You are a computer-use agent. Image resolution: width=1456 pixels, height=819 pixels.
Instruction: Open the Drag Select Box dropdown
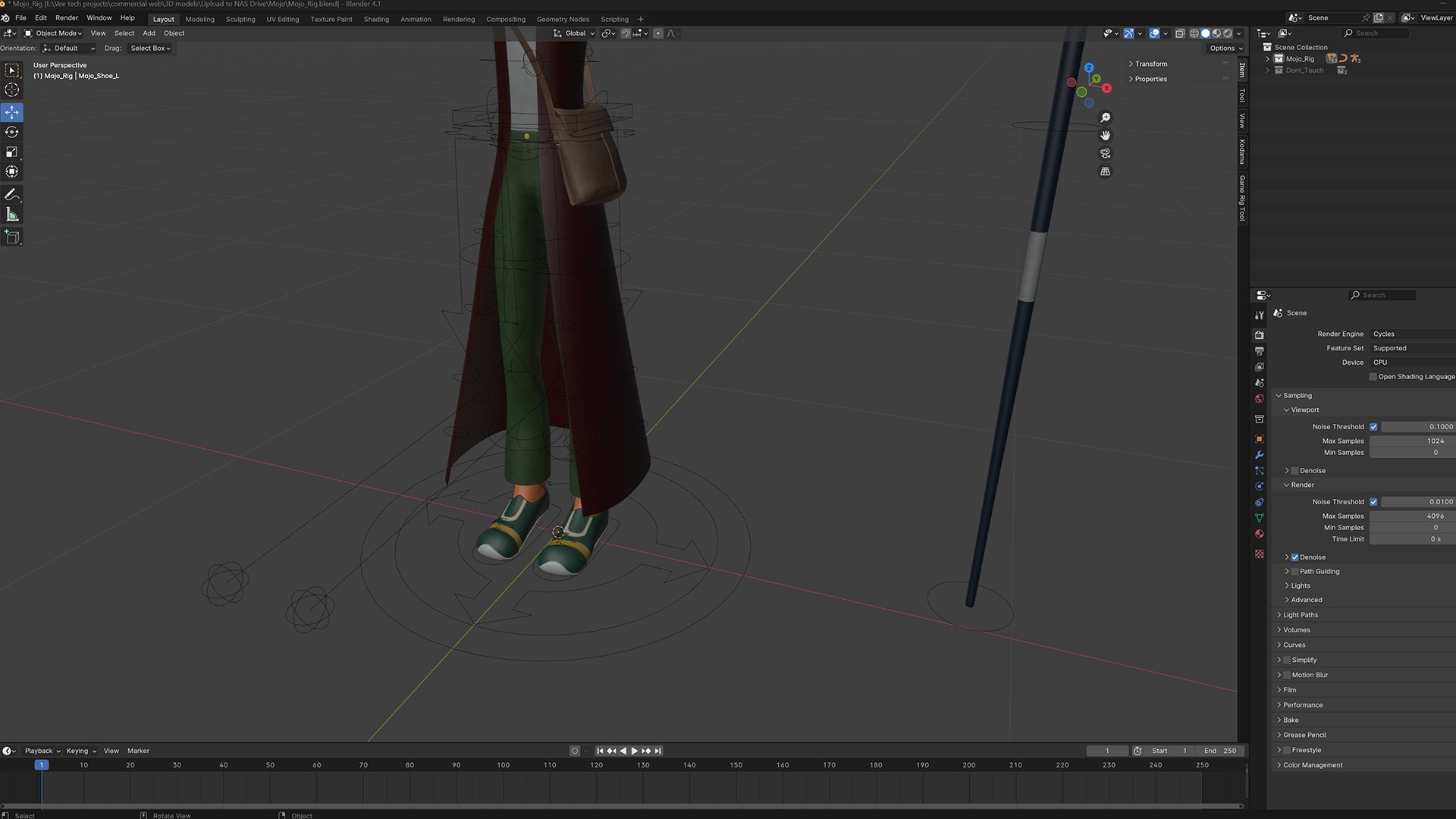point(150,49)
